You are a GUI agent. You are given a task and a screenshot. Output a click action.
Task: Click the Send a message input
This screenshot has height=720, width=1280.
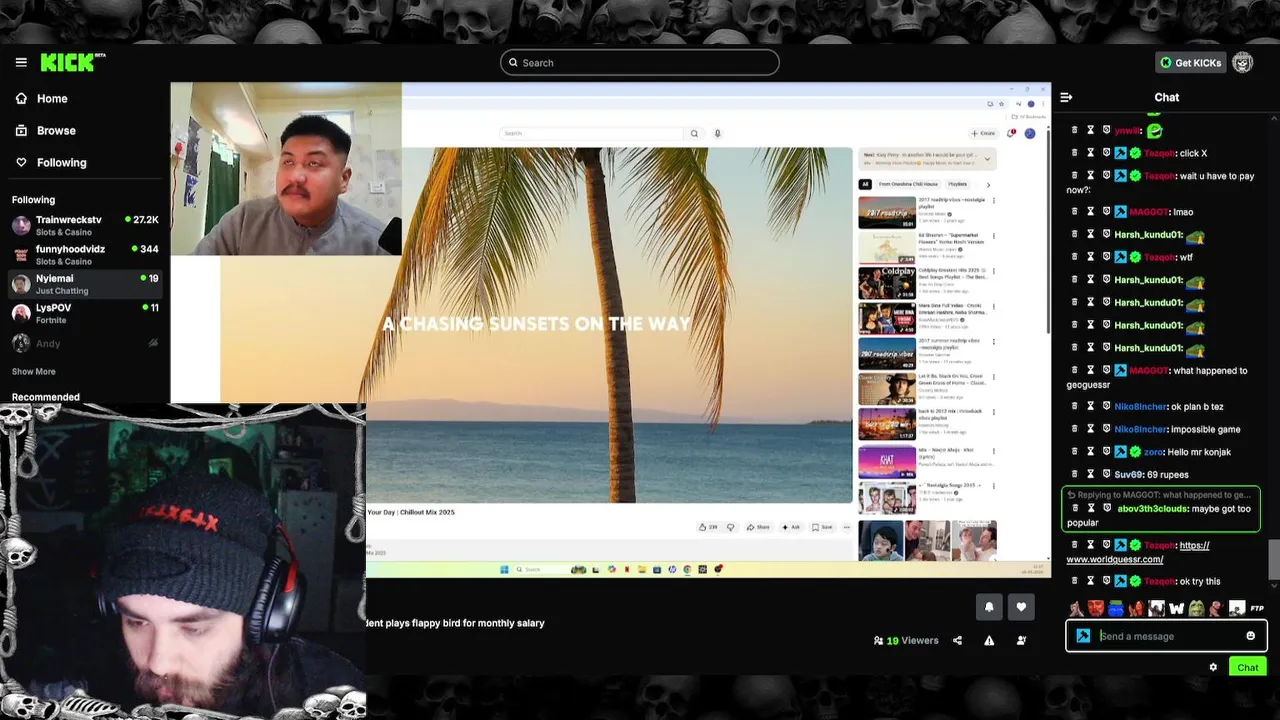pyautogui.click(x=1166, y=636)
